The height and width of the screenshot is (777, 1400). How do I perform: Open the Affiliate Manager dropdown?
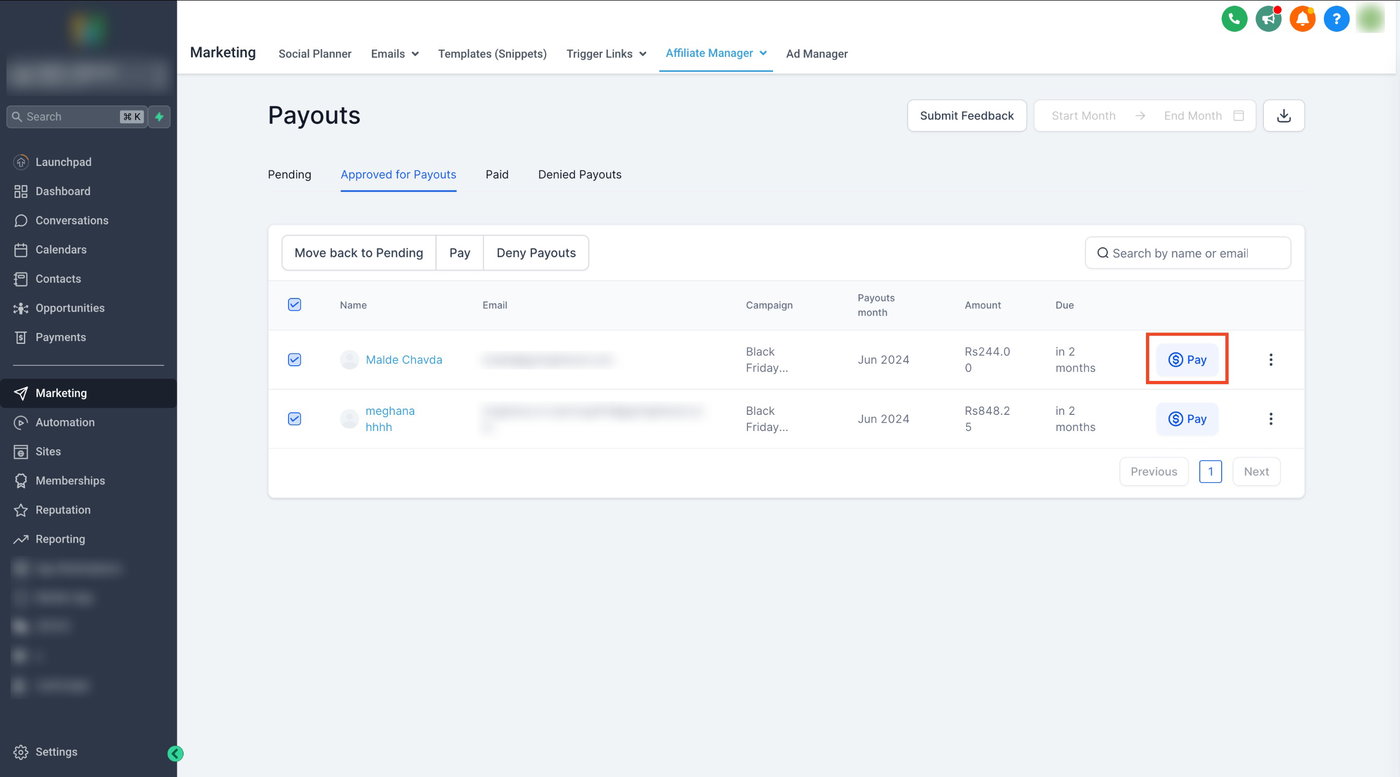coord(716,53)
